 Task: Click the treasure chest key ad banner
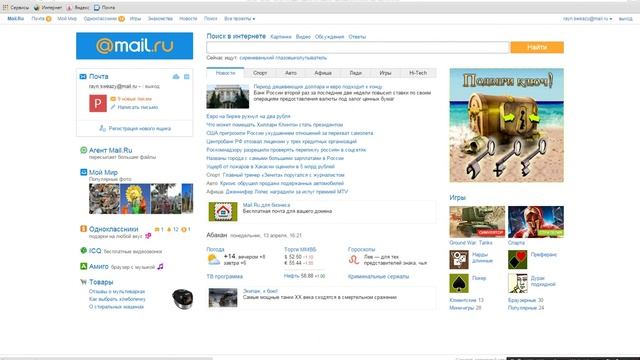(x=507, y=125)
